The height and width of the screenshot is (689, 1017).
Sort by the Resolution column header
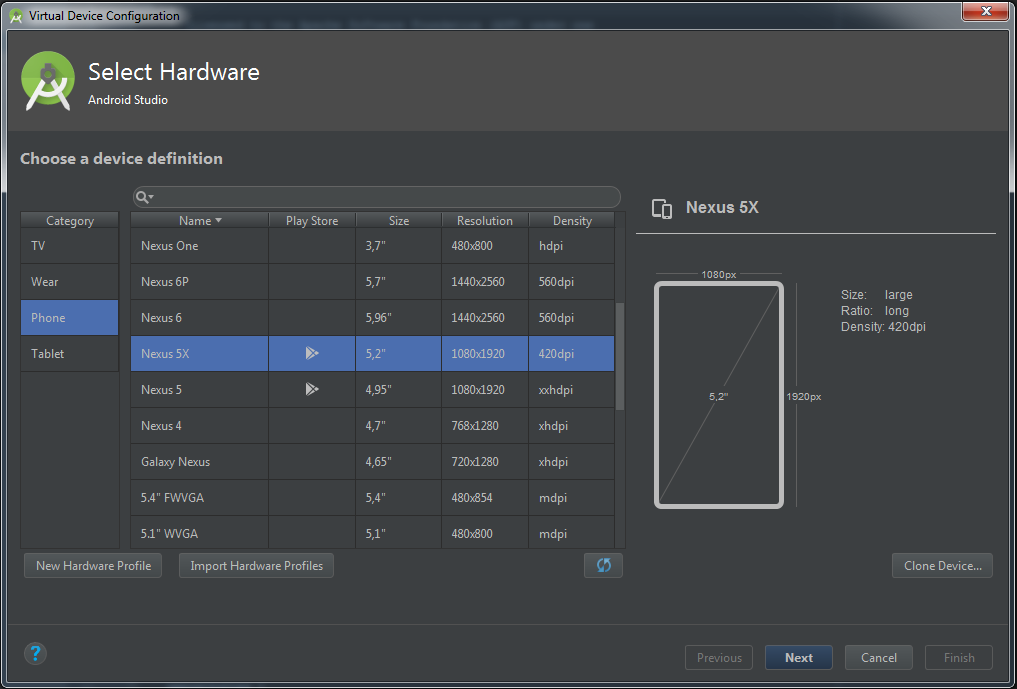click(485, 221)
